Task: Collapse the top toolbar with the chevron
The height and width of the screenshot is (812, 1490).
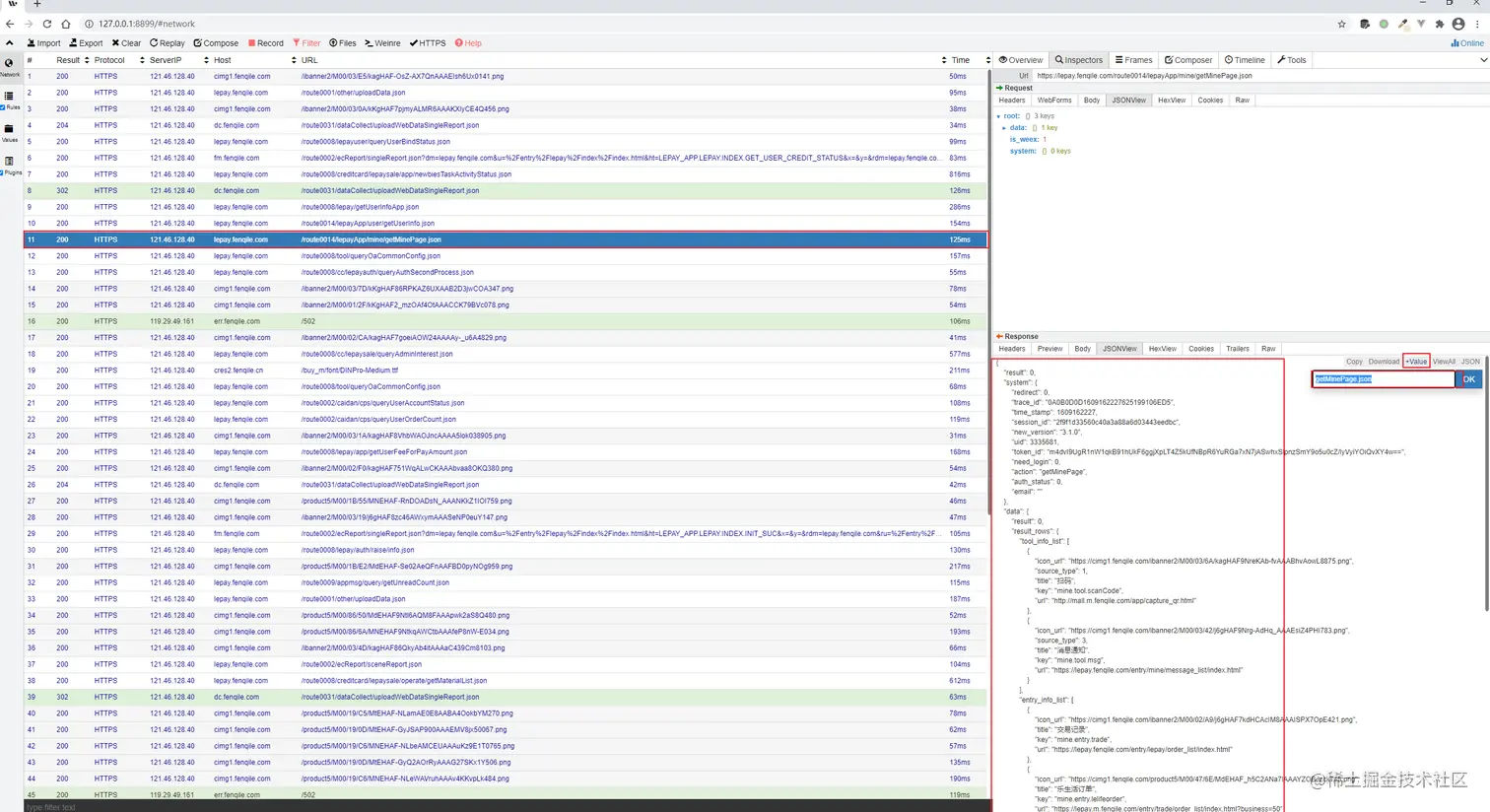Action: [x=10, y=43]
